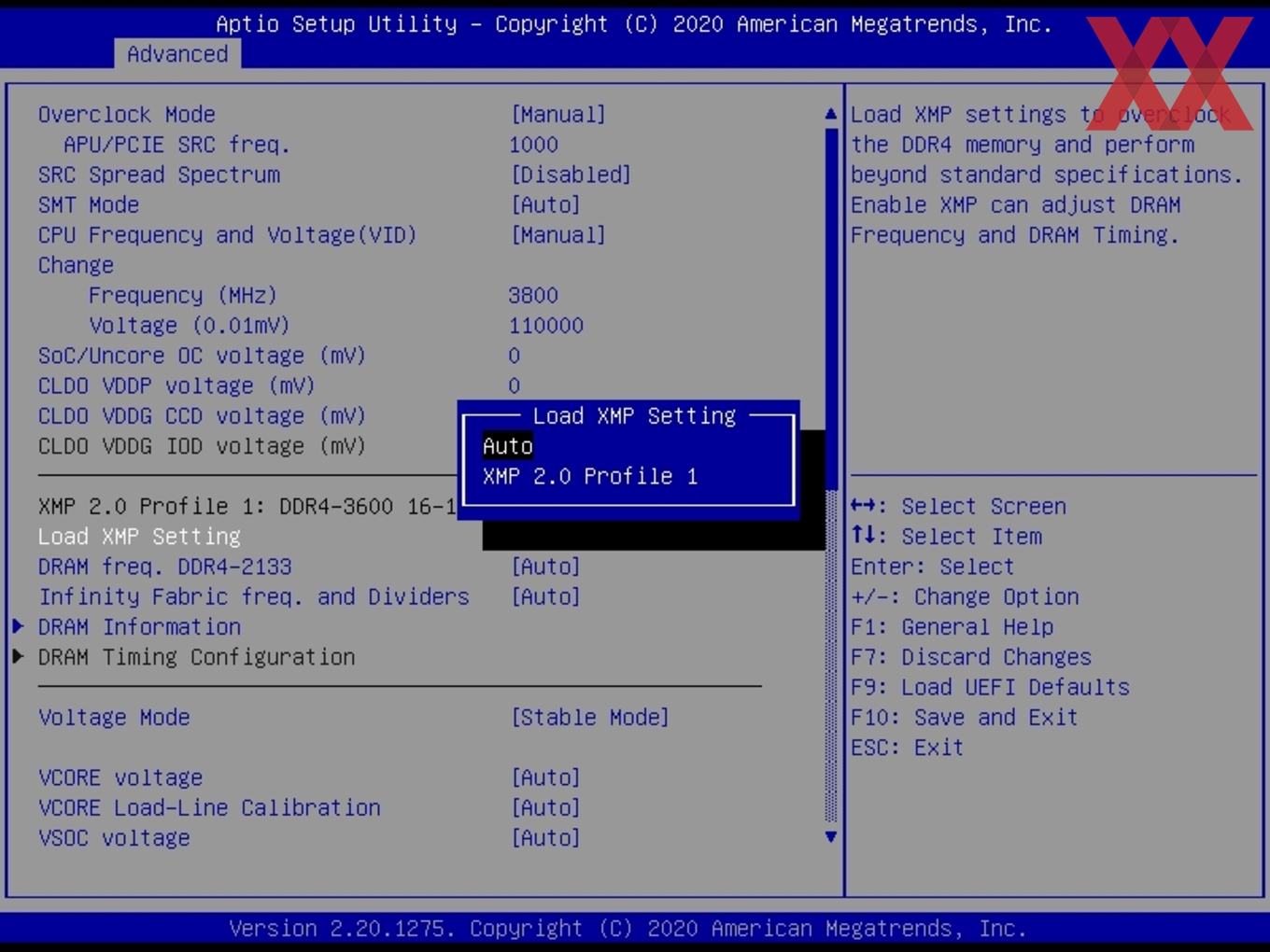Screen dimensions: 1270x952
Task: Click the Load XMP Setting popup title
Action: click(x=634, y=415)
